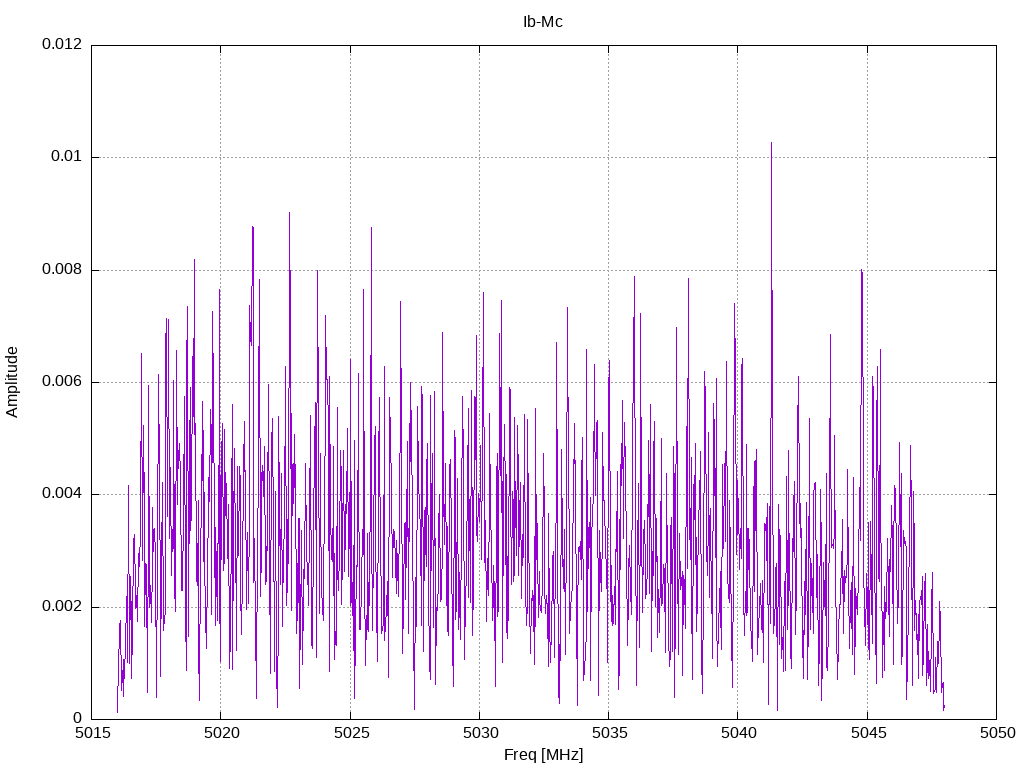This screenshot has height=768, width=1024.
Task: Click the 0.012 y-axis tick label
Action: 63,44
